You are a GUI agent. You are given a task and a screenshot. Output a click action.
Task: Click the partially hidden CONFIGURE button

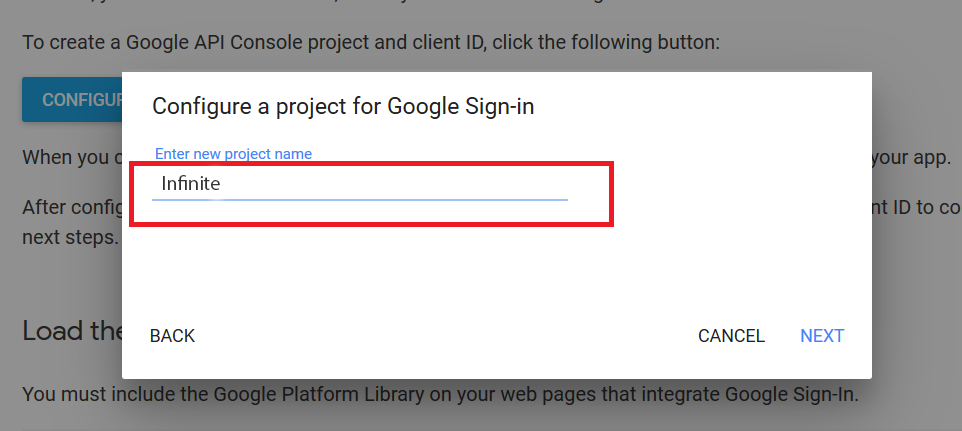coord(72,101)
